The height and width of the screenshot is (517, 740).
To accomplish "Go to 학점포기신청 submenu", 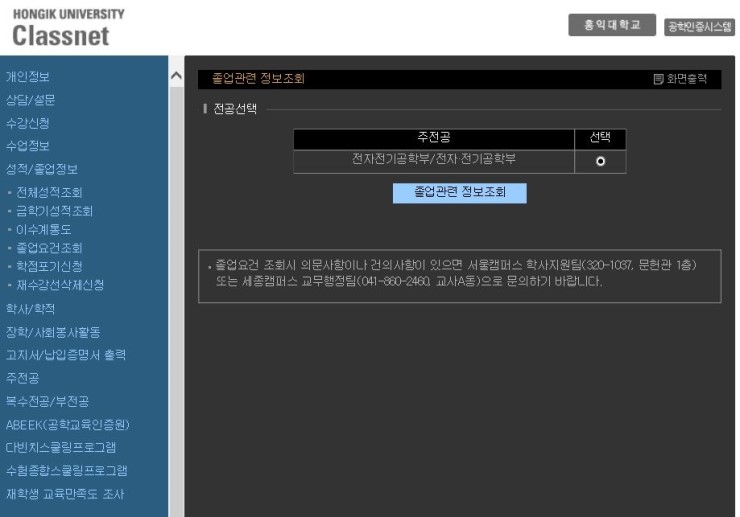I will pos(49,266).
